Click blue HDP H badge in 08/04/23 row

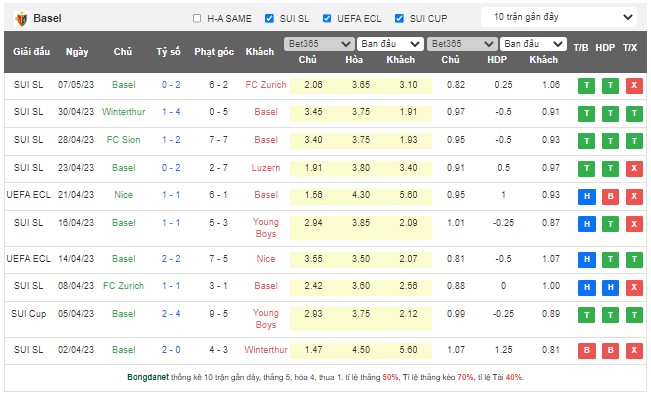point(610,287)
